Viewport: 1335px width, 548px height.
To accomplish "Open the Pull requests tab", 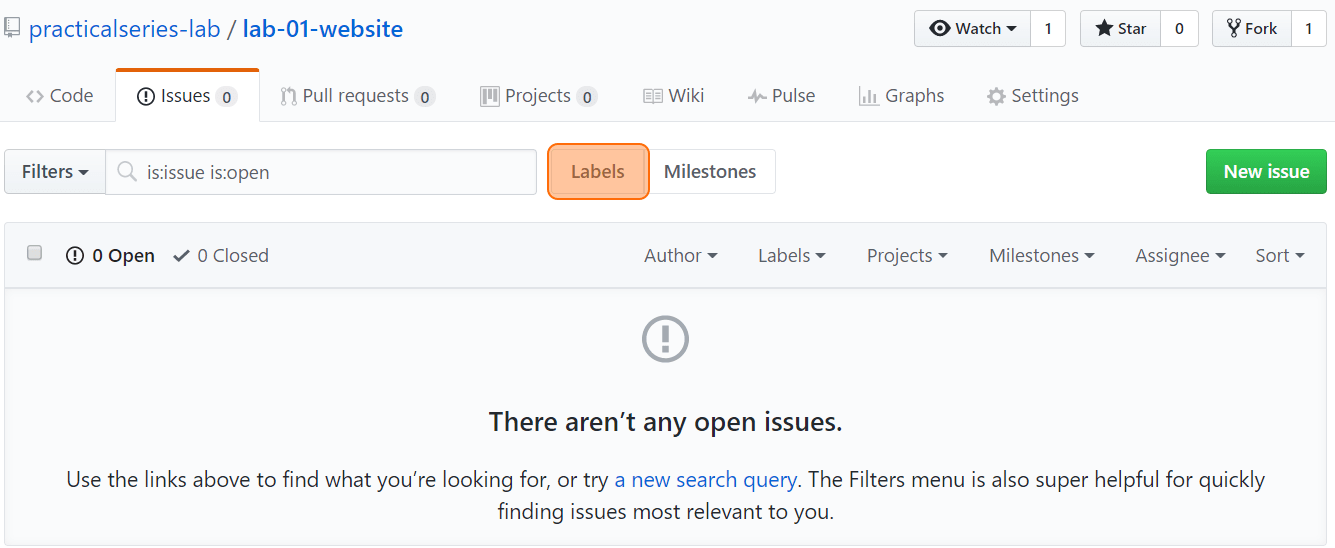I will coord(358,96).
